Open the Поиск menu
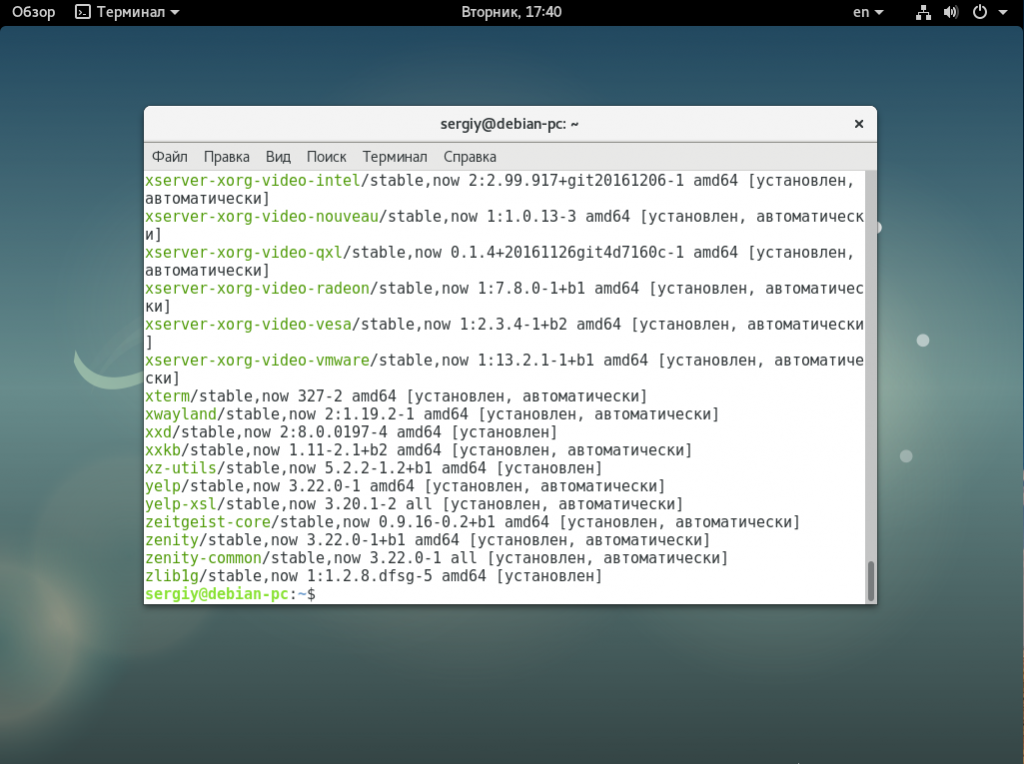 (x=326, y=157)
